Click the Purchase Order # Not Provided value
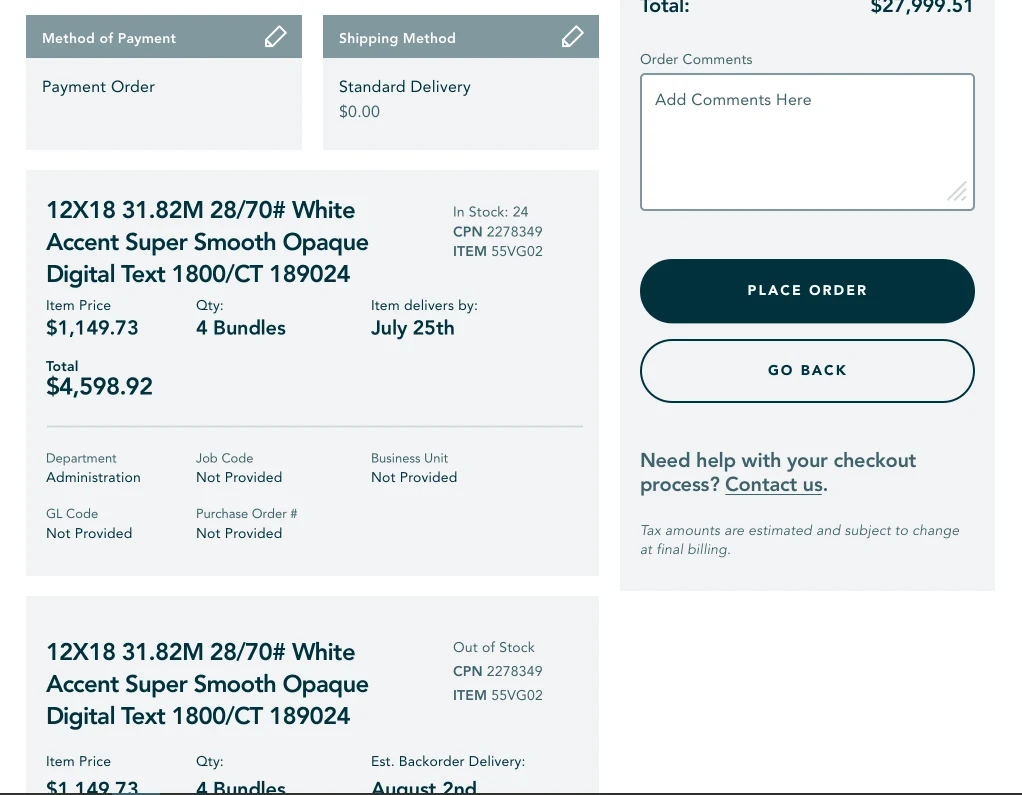 tap(239, 533)
